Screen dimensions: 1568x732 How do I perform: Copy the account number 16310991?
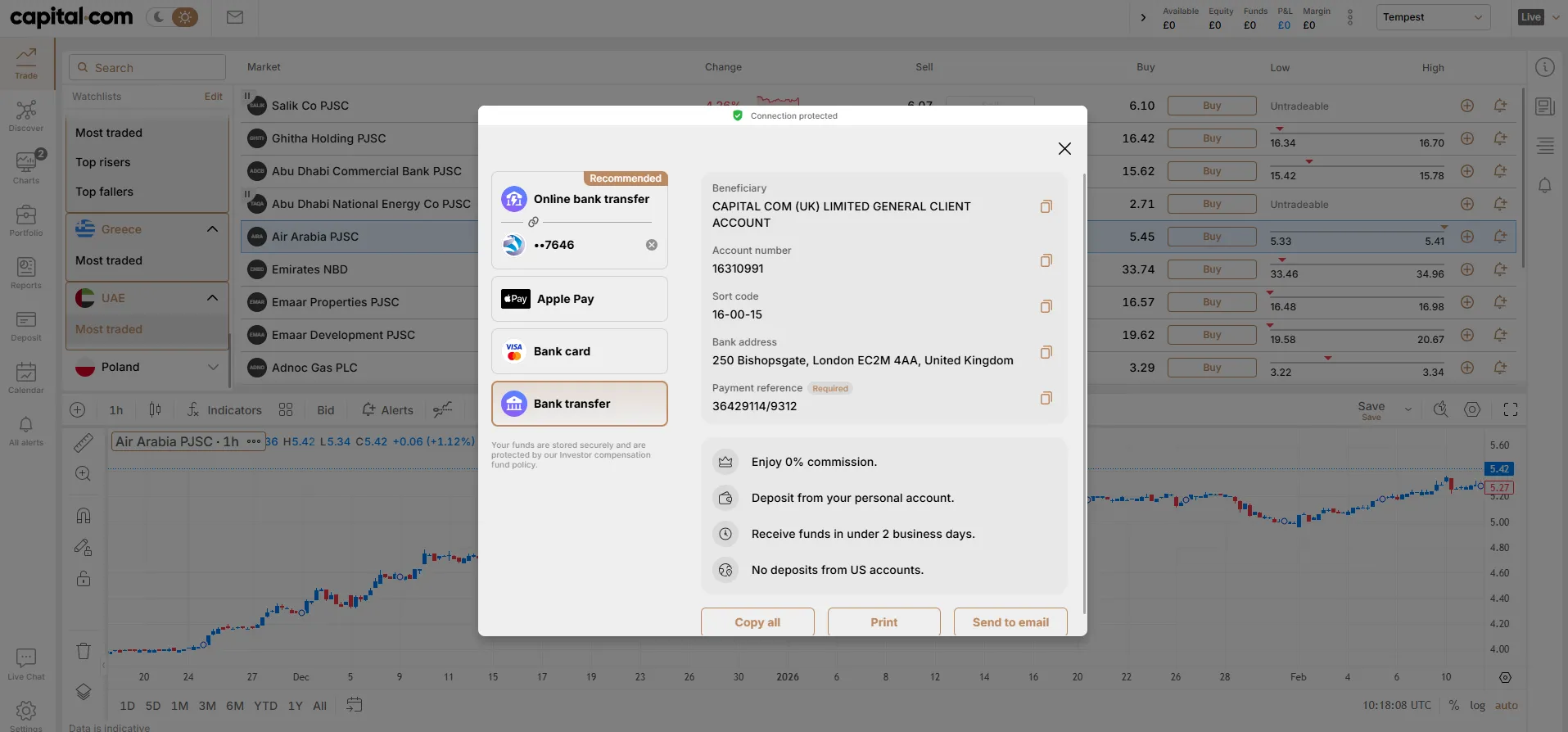[1046, 260]
